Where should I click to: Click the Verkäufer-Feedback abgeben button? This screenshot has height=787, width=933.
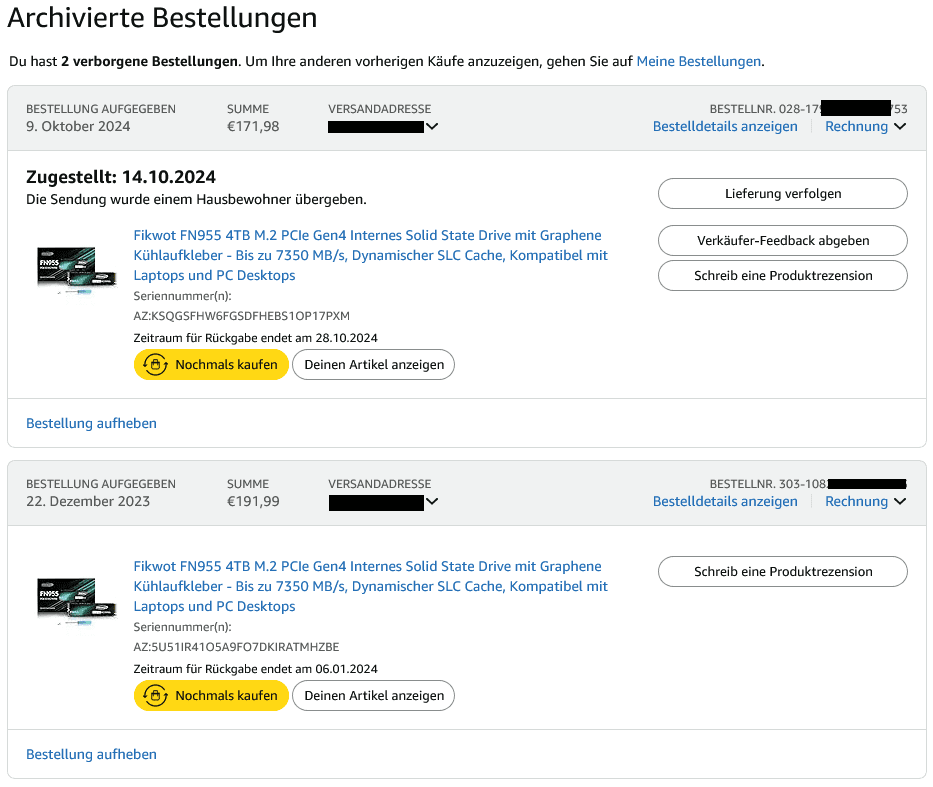click(x=782, y=241)
